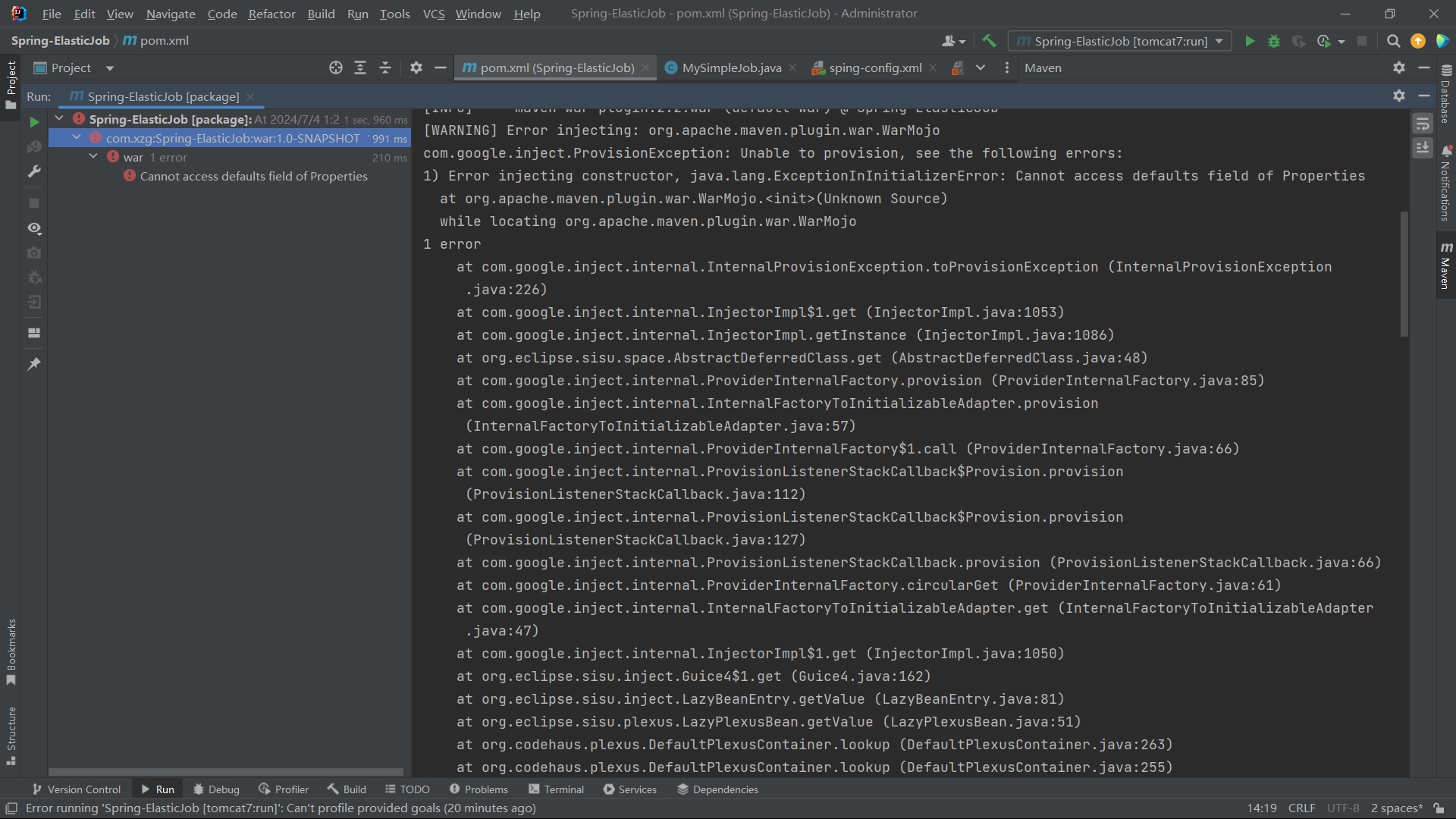The image size is (1456, 819).
Task: Open the Version Control tool window
Action: pyautogui.click(x=76, y=789)
